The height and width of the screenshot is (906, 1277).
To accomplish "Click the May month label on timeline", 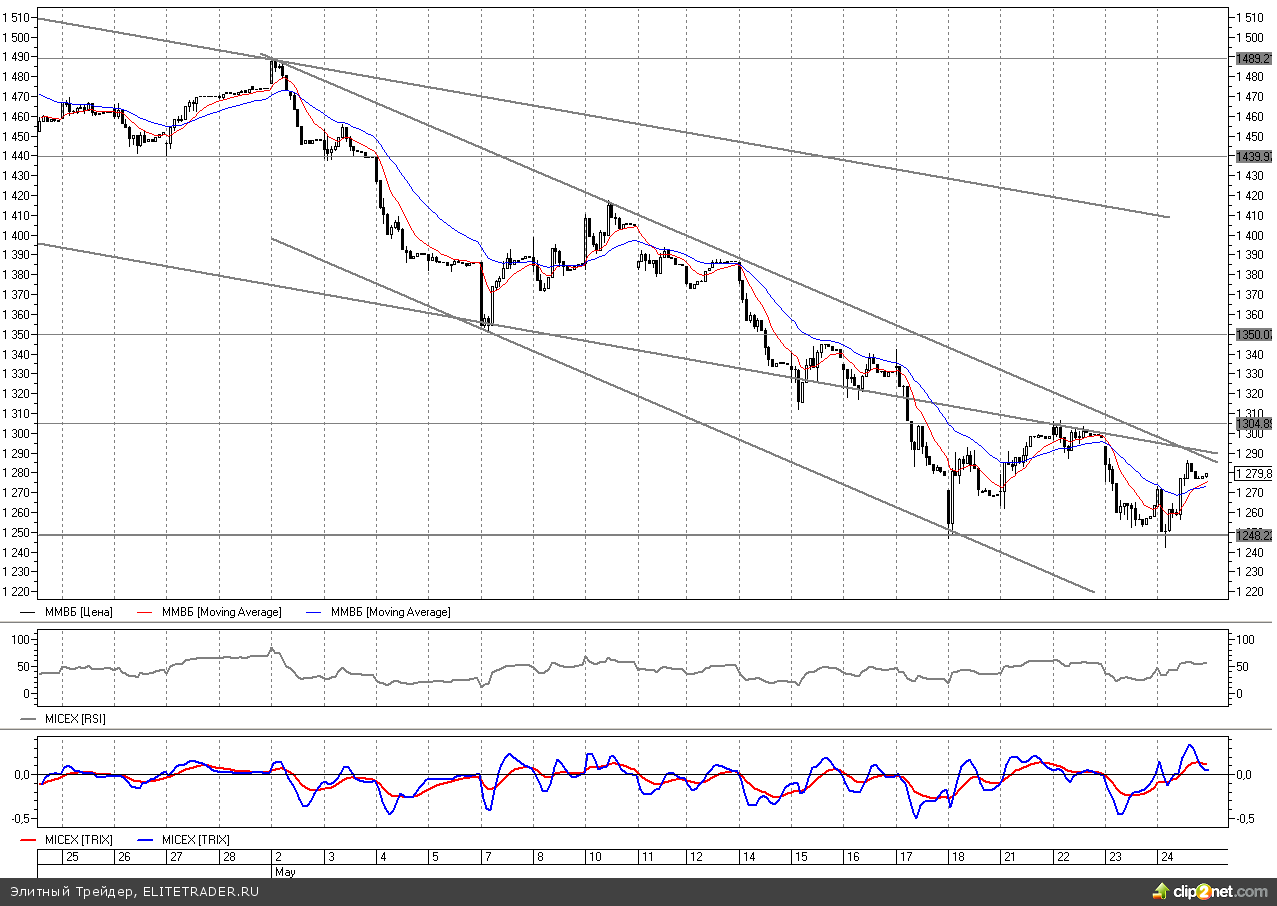I will (x=285, y=871).
